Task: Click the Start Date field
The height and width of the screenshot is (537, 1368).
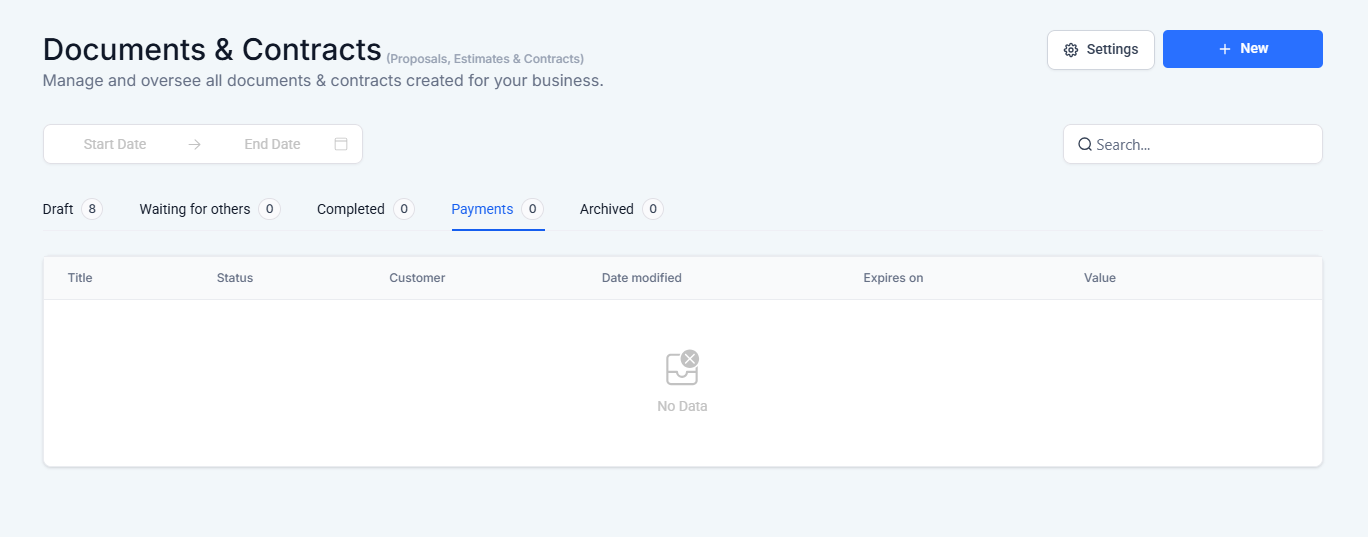Action: pyautogui.click(x=115, y=144)
